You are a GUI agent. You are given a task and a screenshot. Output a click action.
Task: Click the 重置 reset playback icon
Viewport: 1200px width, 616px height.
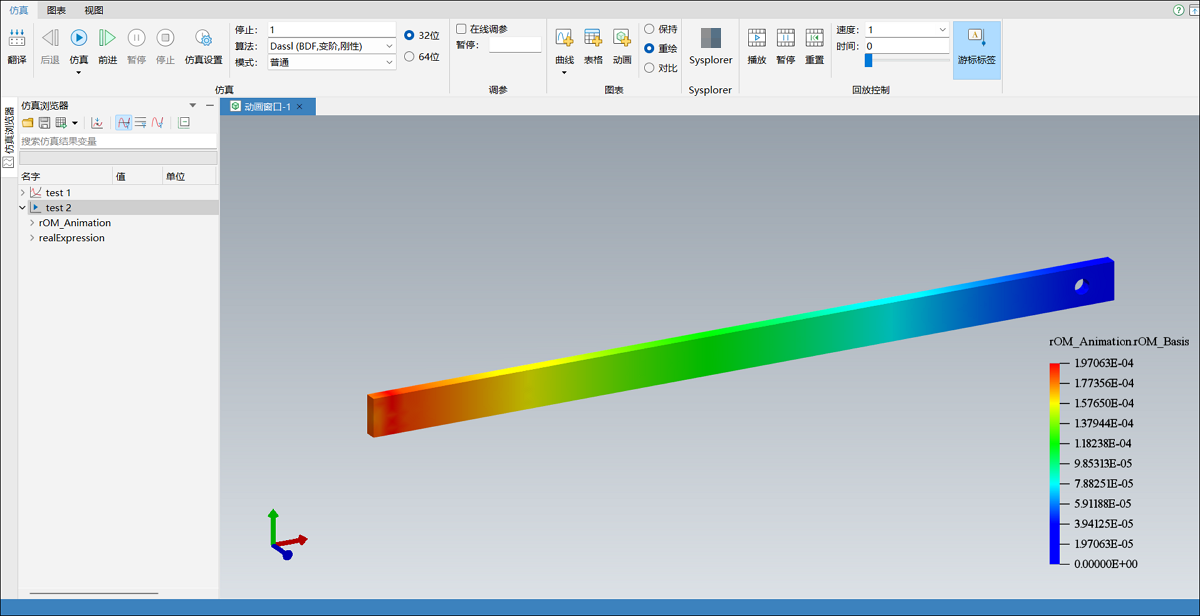pos(814,39)
